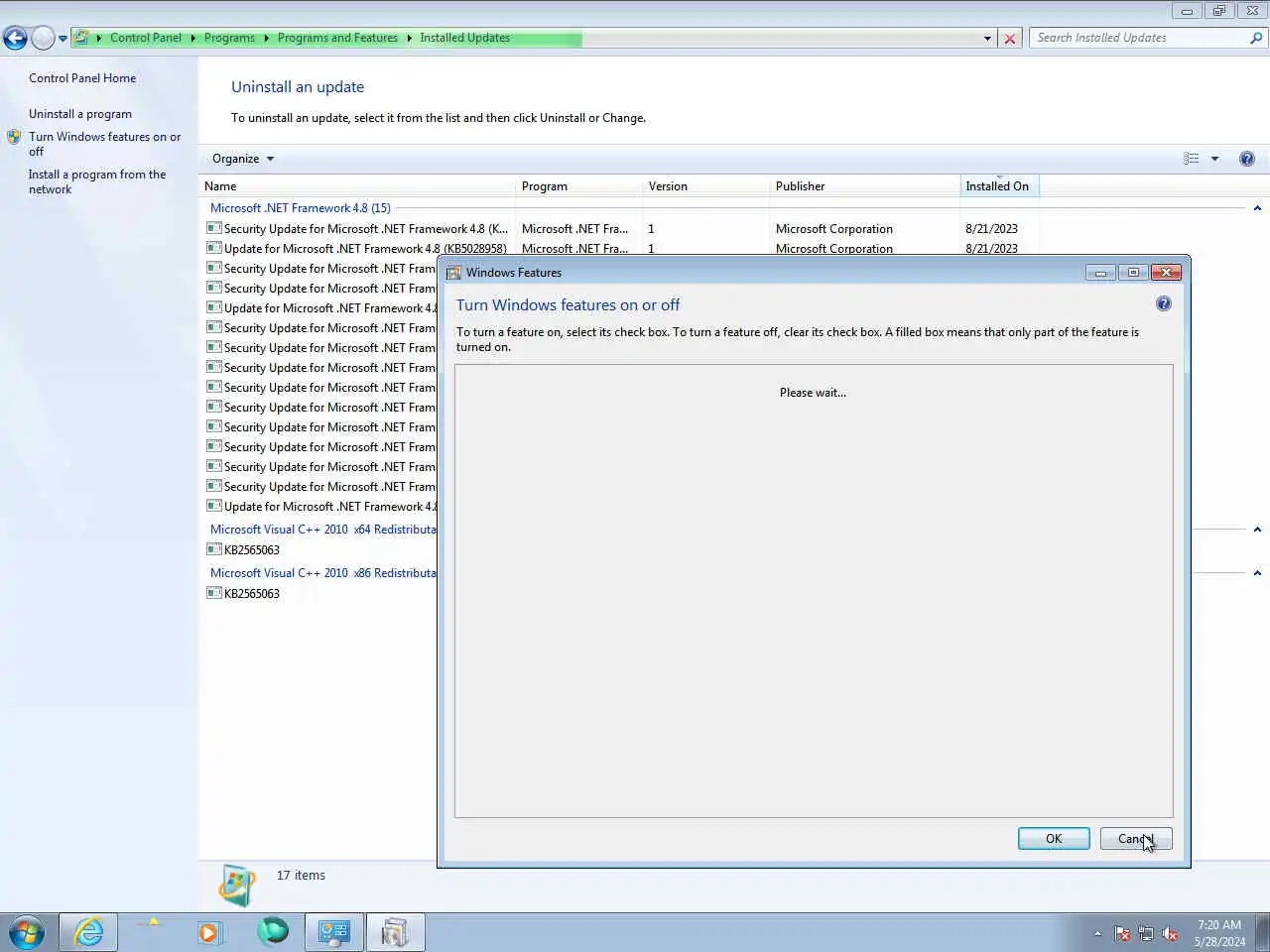The width and height of the screenshot is (1270, 952).
Task: Click OK in Windows Features dialog
Action: click(x=1054, y=839)
